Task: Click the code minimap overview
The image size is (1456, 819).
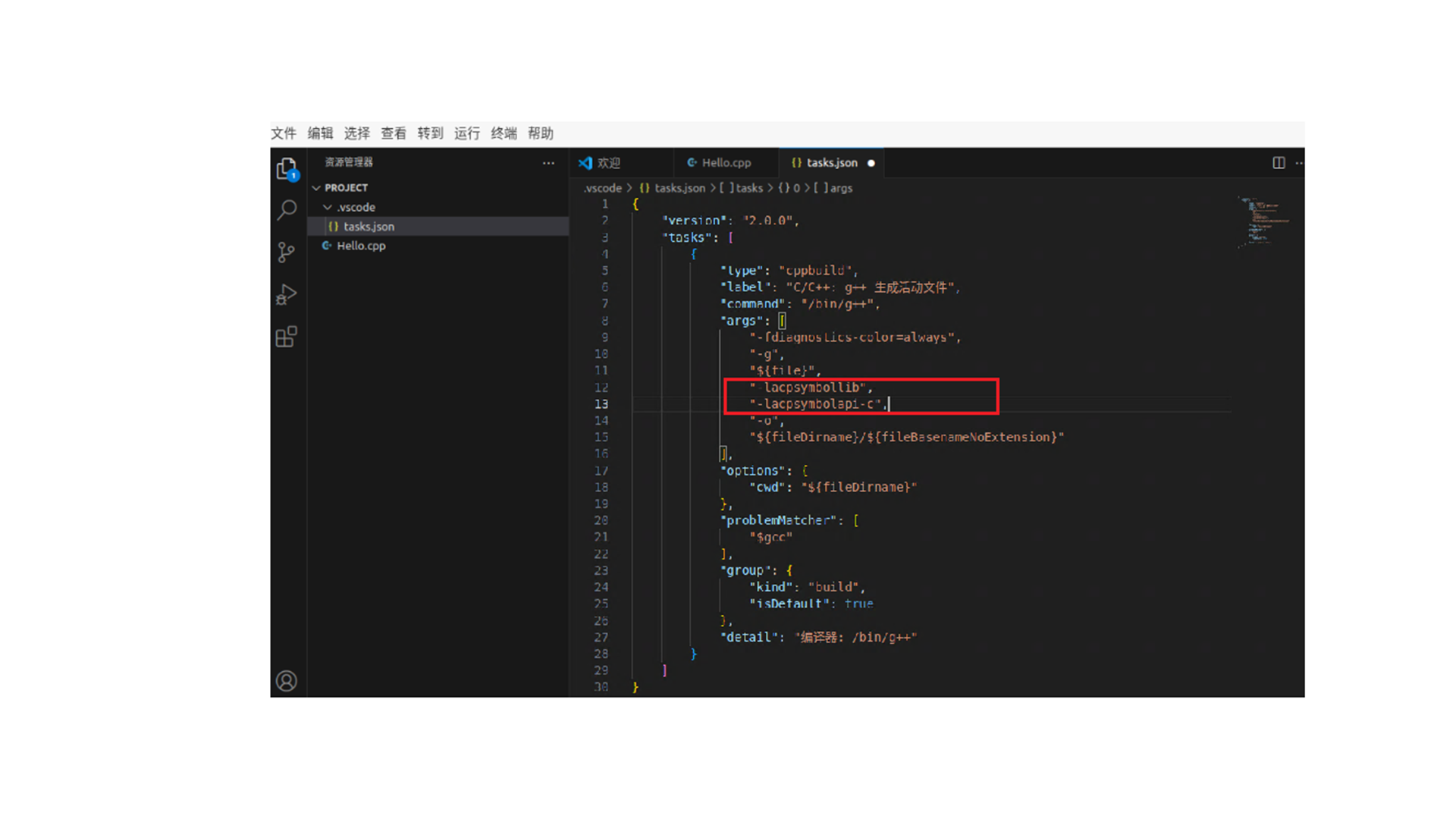Action: point(1263,221)
